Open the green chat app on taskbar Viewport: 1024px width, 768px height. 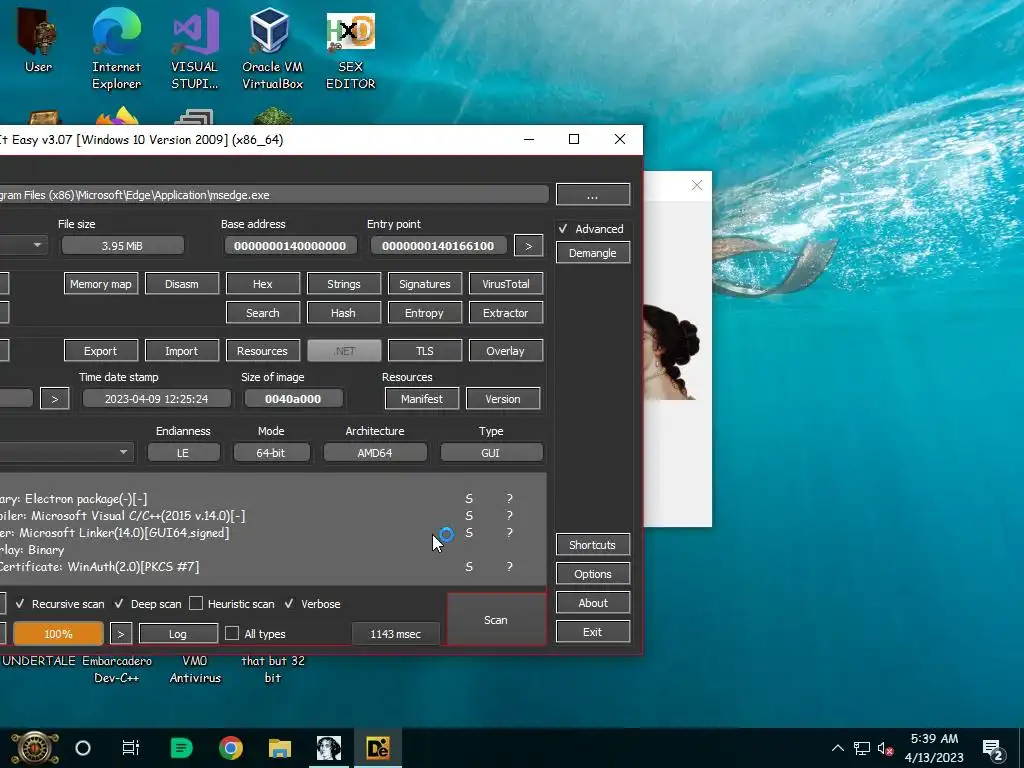(181, 748)
